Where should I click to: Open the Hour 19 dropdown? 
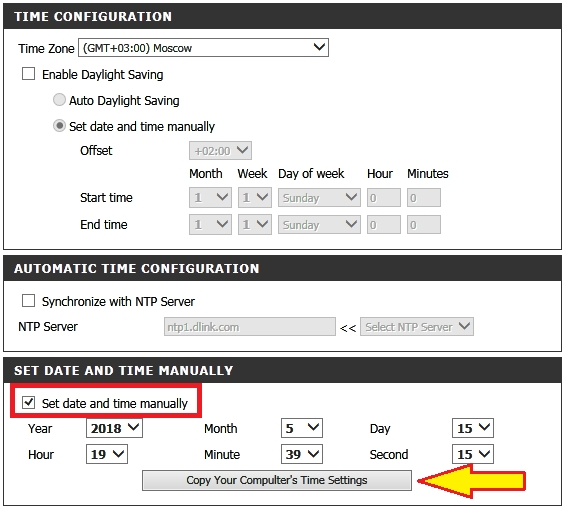pos(107,454)
